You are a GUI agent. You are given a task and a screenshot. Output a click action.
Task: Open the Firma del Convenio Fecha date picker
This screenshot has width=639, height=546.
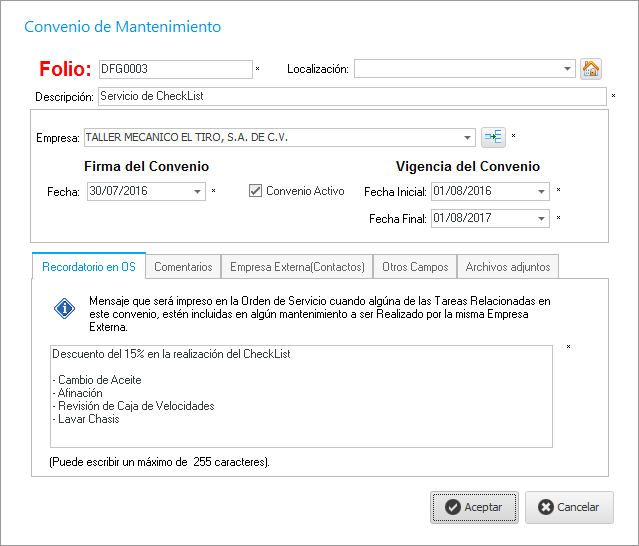[197, 191]
